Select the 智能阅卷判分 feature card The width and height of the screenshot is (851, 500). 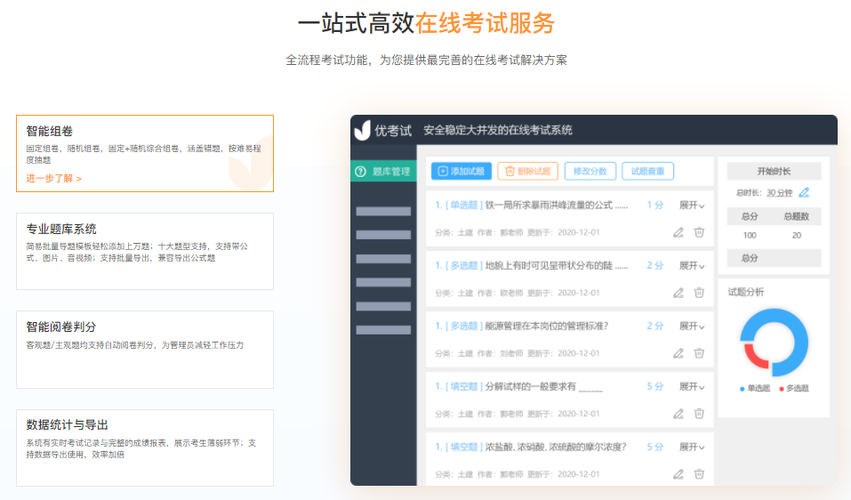point(145,350)
